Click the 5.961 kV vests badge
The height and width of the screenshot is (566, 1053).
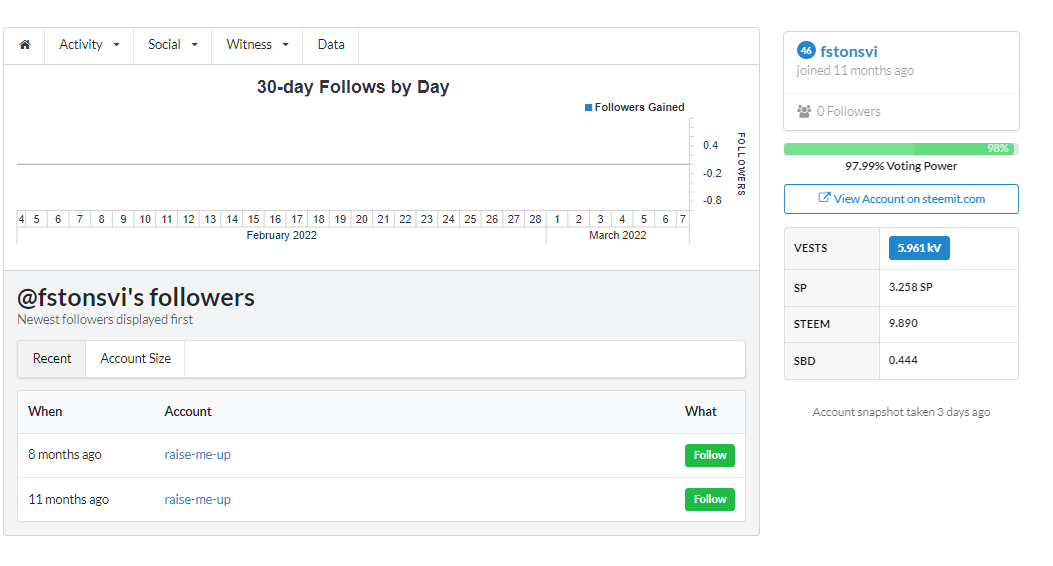[x=919, y=248]
